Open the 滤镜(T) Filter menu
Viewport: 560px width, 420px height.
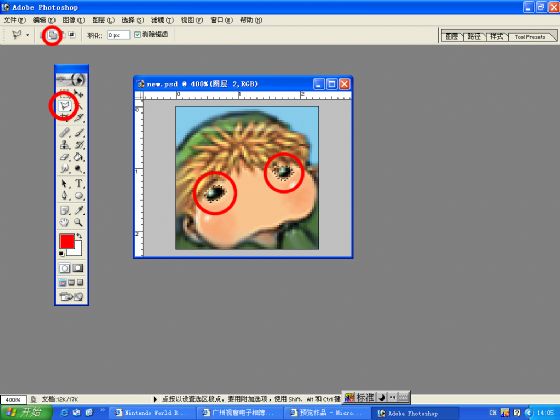(162, 20)
